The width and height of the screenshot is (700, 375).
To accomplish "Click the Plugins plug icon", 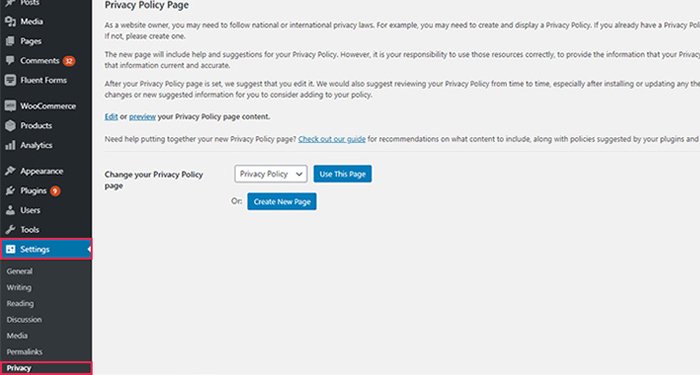I will tap(10, 191).
